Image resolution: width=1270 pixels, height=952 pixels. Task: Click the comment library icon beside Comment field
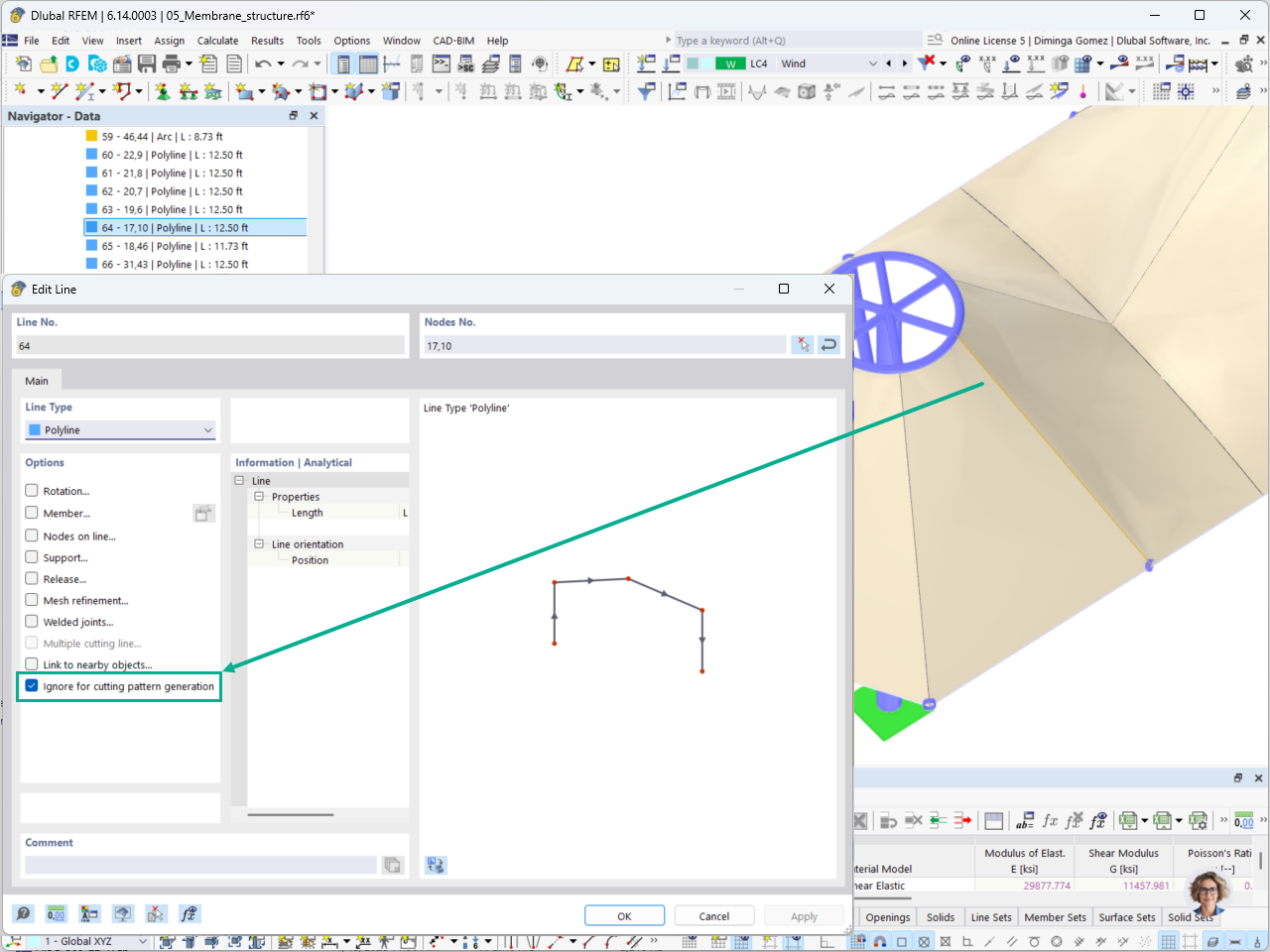pyautogui.click(x=393, y=865)
